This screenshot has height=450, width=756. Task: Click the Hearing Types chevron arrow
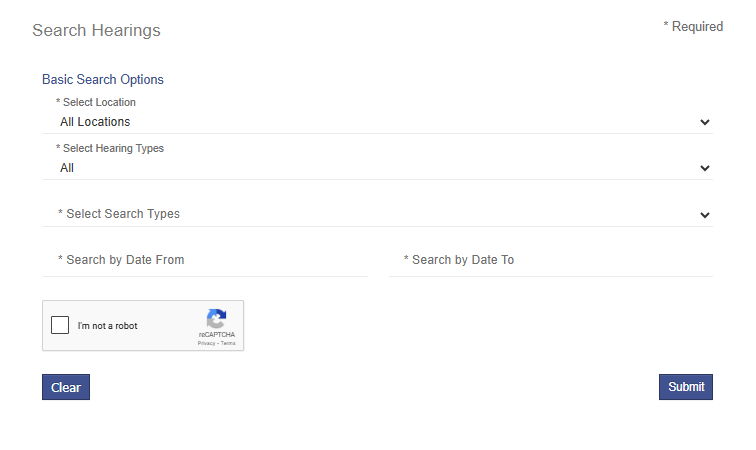tap(705, 168)
